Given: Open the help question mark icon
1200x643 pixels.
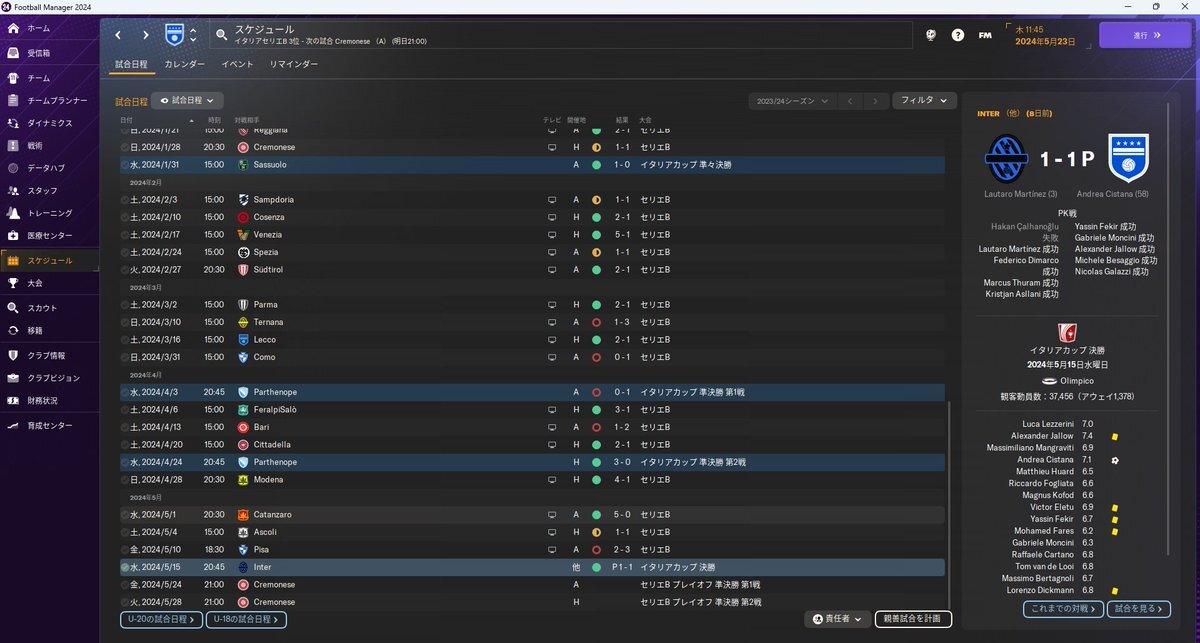Looking at the screenshot, I should [x=958, y=35].
